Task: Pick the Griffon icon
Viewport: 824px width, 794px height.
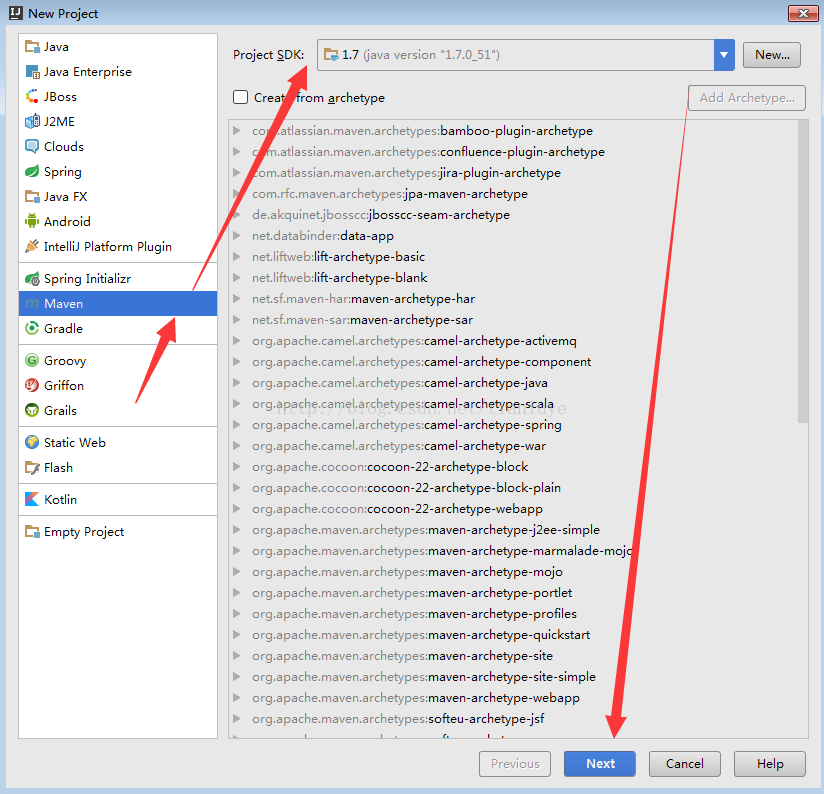Action: 32,386
